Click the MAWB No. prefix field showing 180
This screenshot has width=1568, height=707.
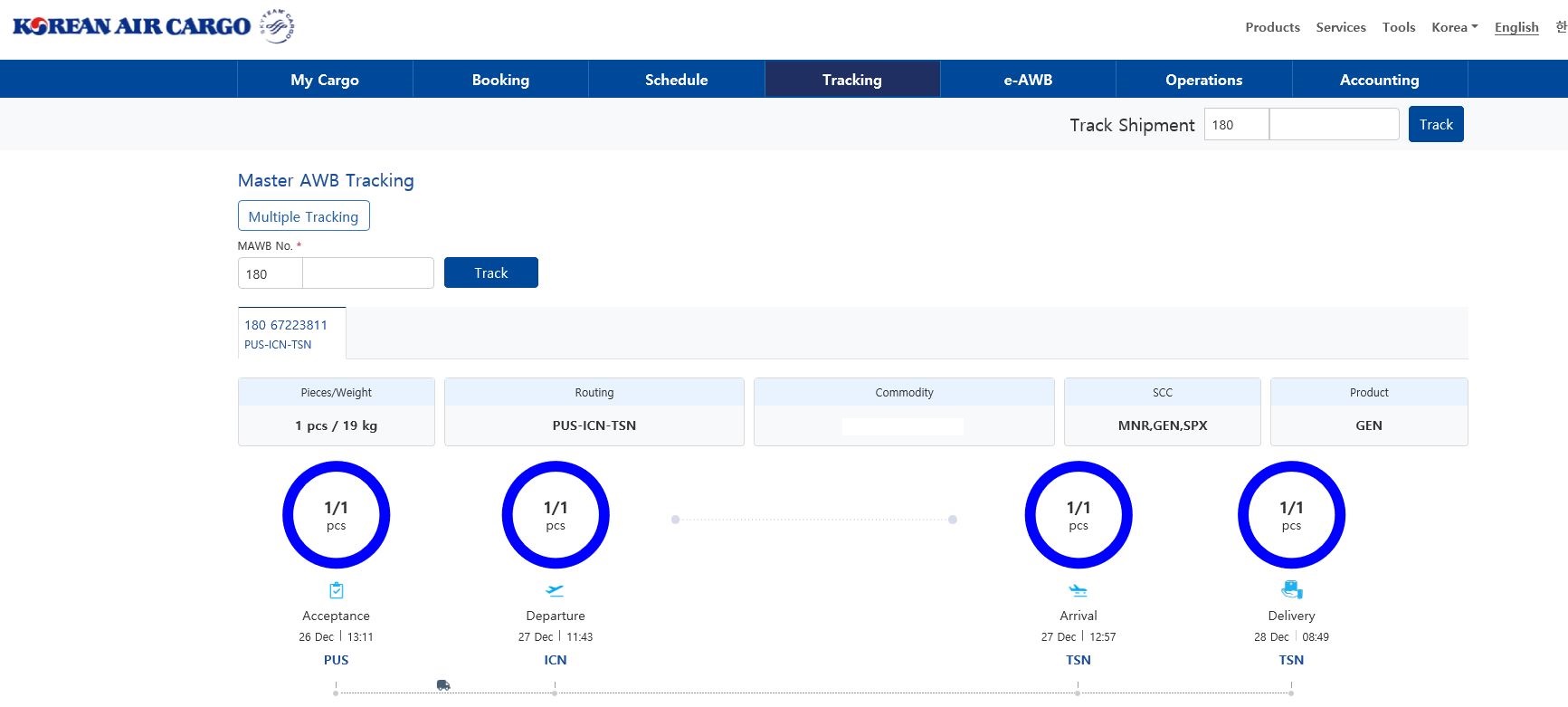(271, 273)
